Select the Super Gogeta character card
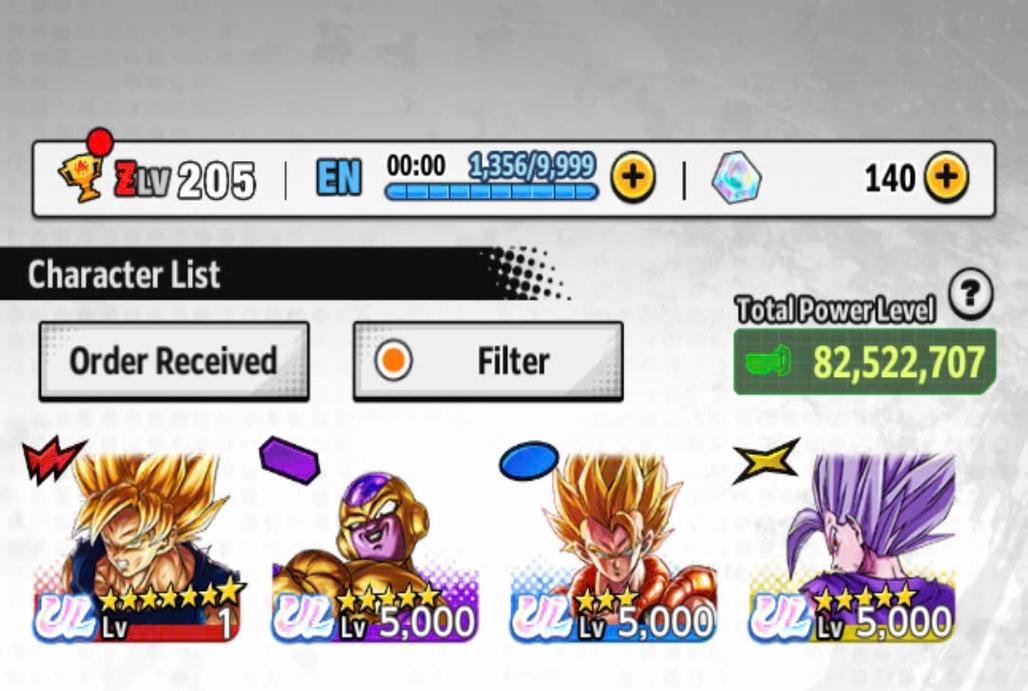The height and width of the screenshot is (691, 1028). point(614,546)
